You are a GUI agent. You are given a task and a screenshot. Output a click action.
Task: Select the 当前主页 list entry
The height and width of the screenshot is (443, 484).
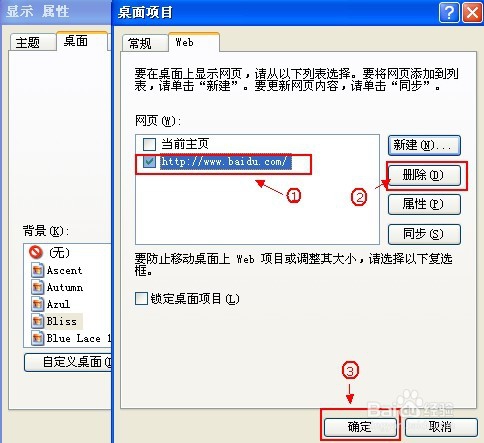tap(185, 144)
